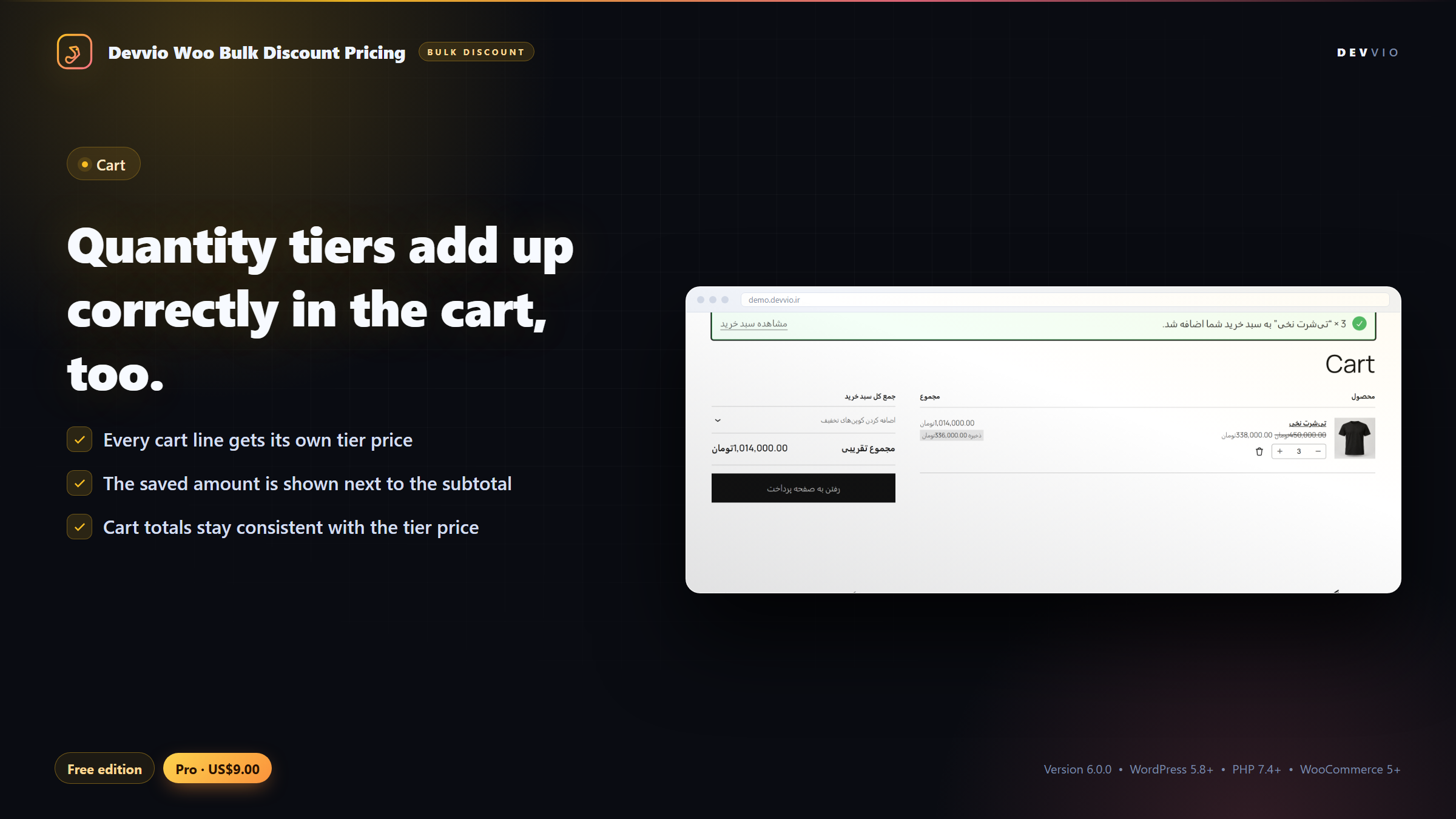Screen dimensions: 1456x819
Task: Click 'Devvio Woo Bulk Discount Pricing' title
Action: click(x=257, y=53)
